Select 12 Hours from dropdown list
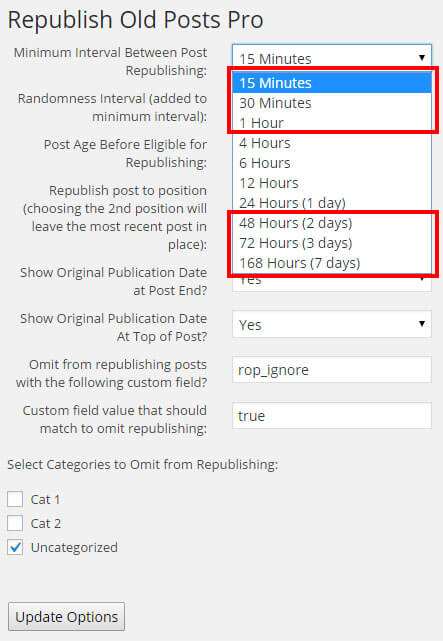Viewport: 443px width, 641px height. click(332, 183)
